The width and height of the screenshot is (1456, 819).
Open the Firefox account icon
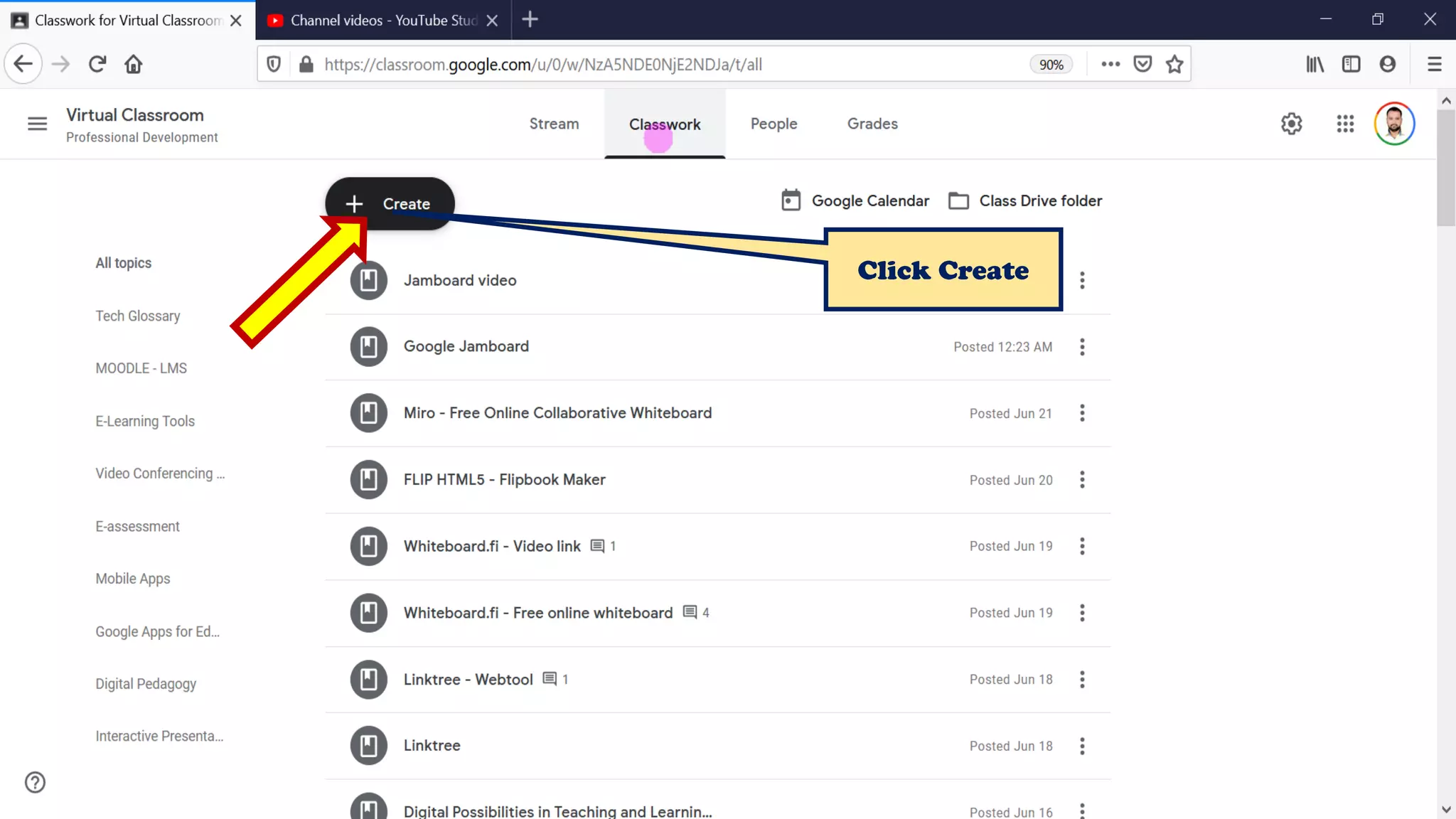1387,64
